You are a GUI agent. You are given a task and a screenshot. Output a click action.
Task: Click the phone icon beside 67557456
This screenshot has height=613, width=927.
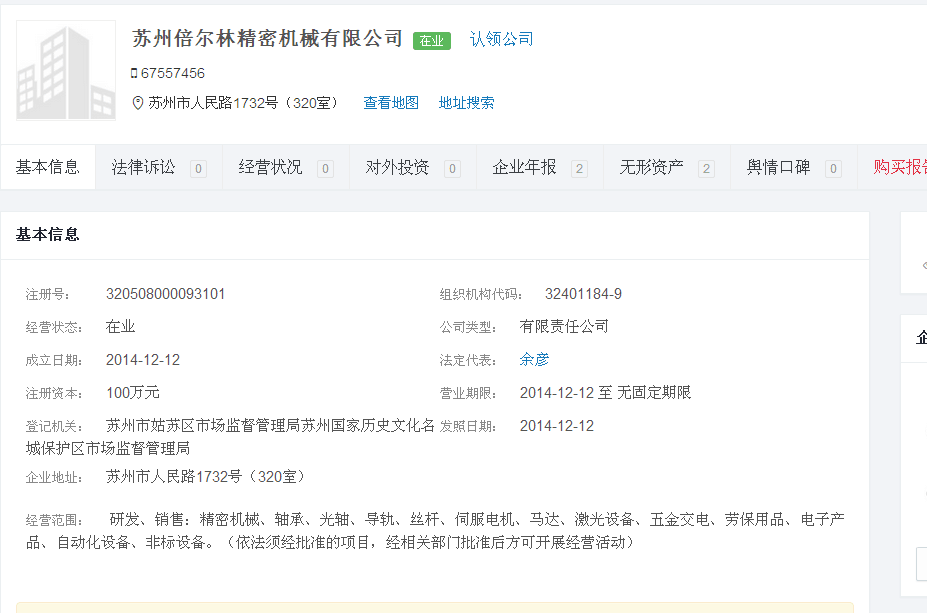pos(134,73)
